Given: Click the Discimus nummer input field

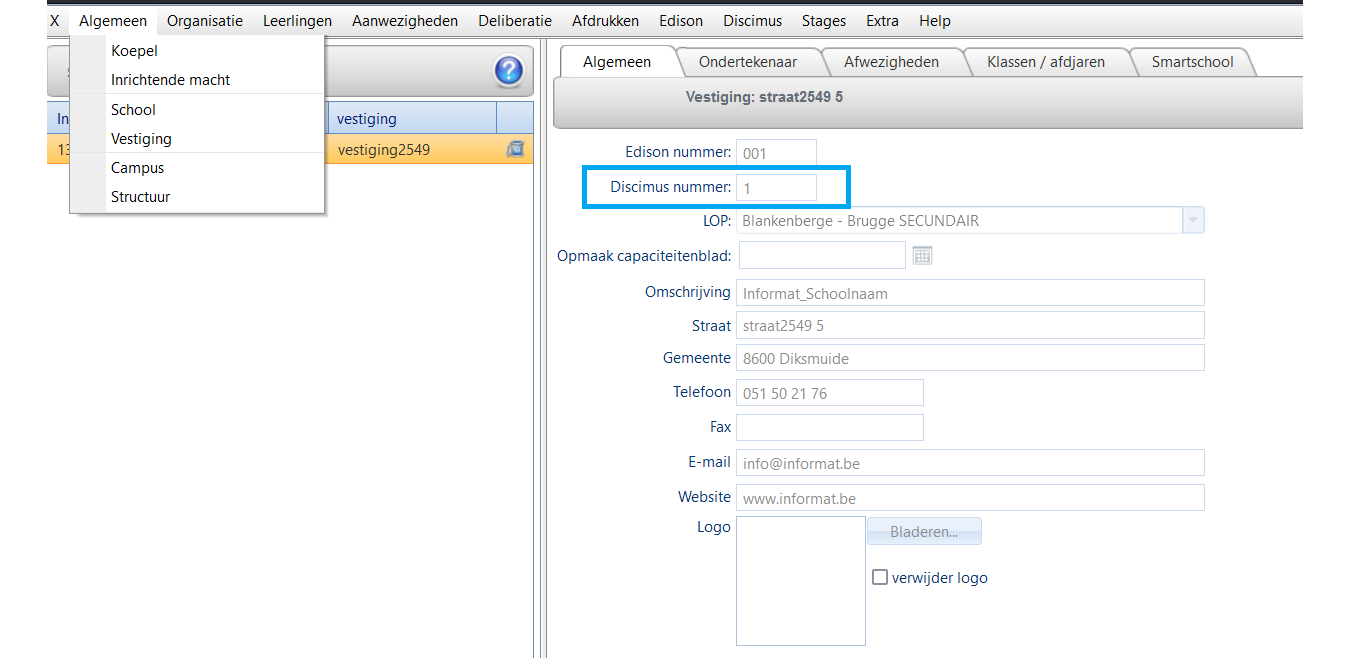Looking at the screenshot, I should (776, 187).
